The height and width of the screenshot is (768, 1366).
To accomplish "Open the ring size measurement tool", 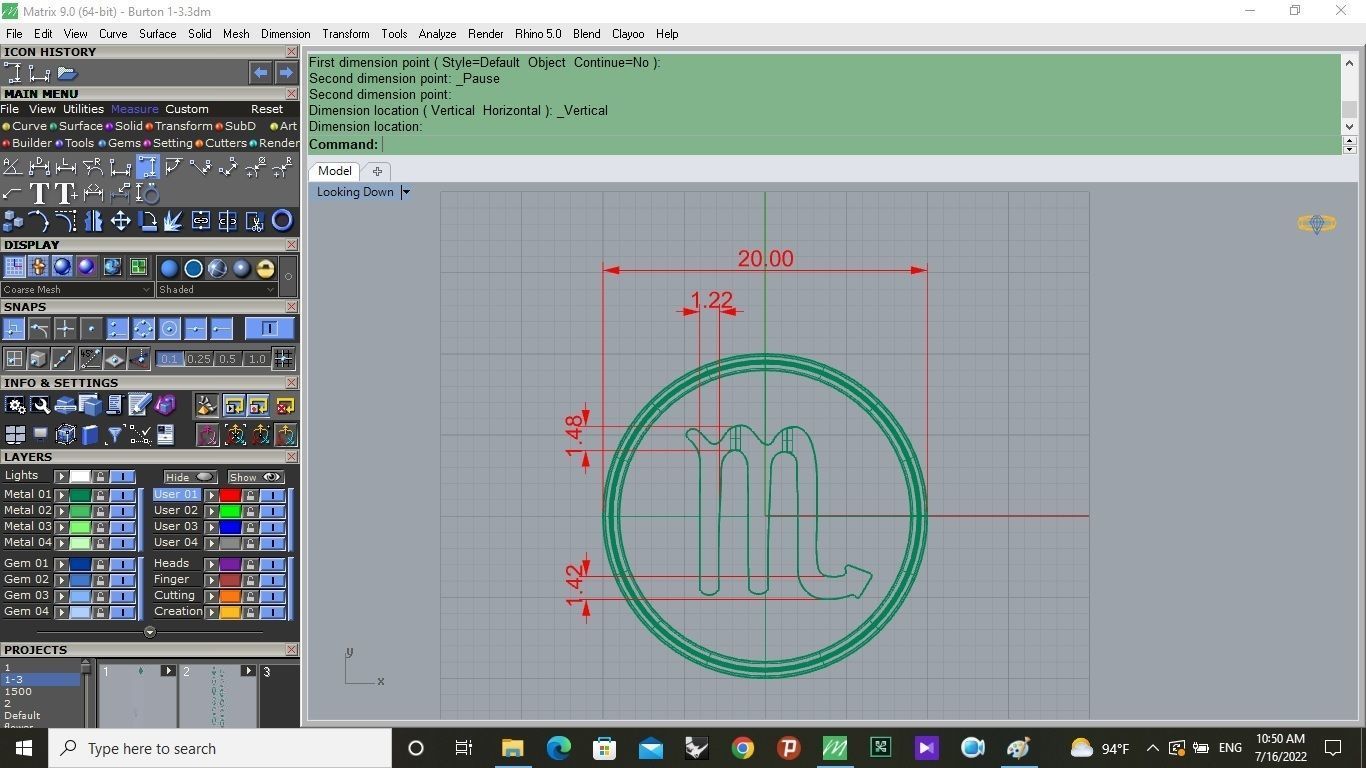I will tap(148, 193).
